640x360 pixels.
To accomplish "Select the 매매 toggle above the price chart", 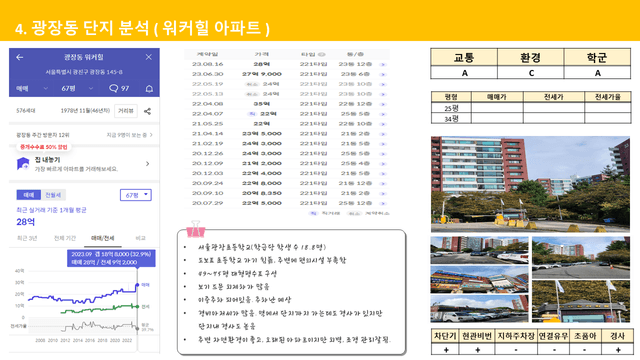I will tap(29, 195).
